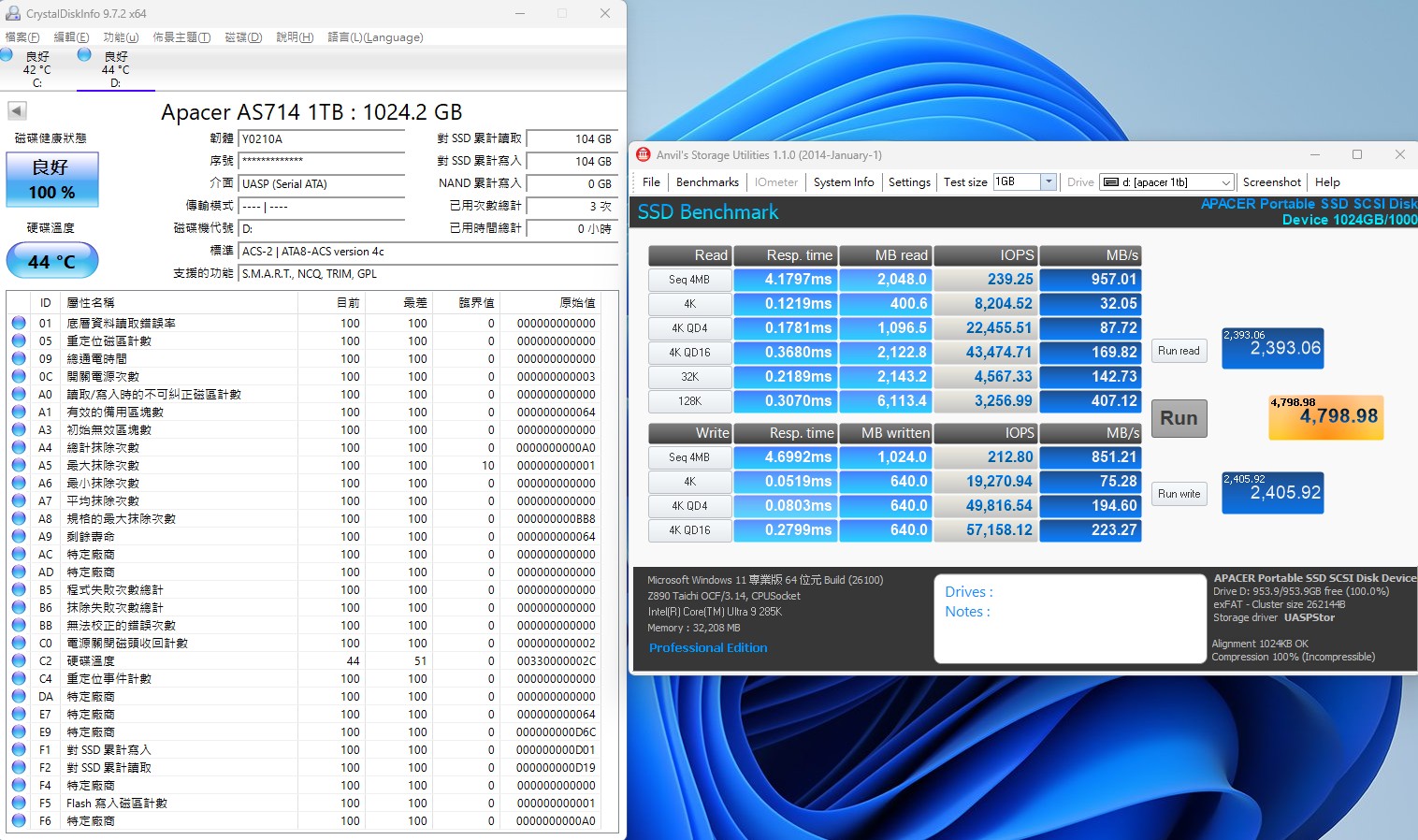Click the Drives and Notes text box
This screenshot has width=1418, height=840.
[x=1070, y=618]
